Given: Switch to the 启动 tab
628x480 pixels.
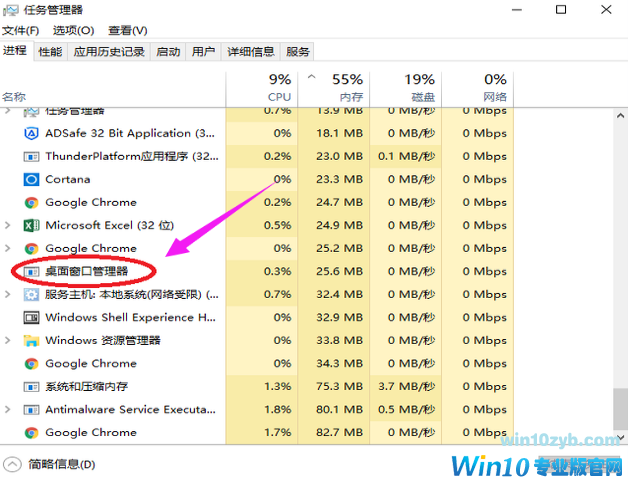Looking at the screenshot, I should tap(168, 52).
